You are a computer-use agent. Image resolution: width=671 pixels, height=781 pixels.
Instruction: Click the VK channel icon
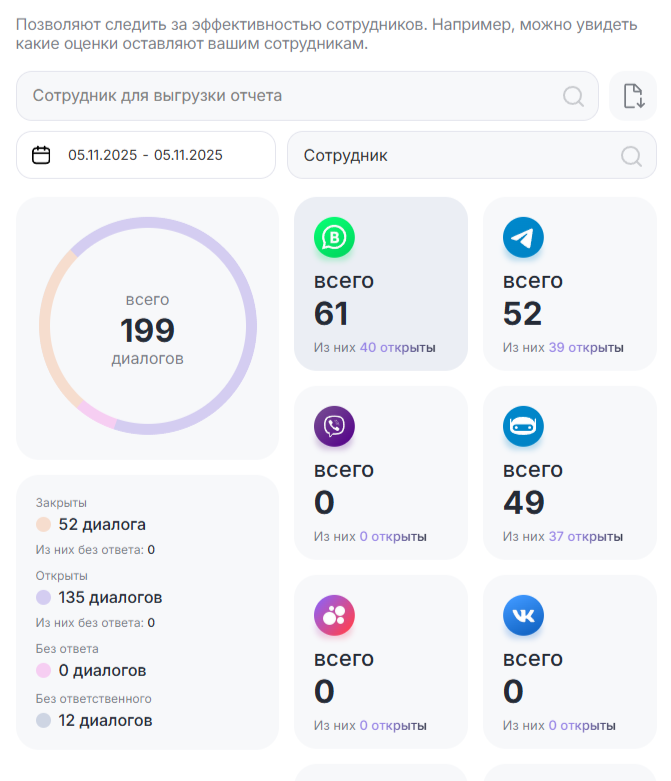pyautogui.click(x=523, y=616)
